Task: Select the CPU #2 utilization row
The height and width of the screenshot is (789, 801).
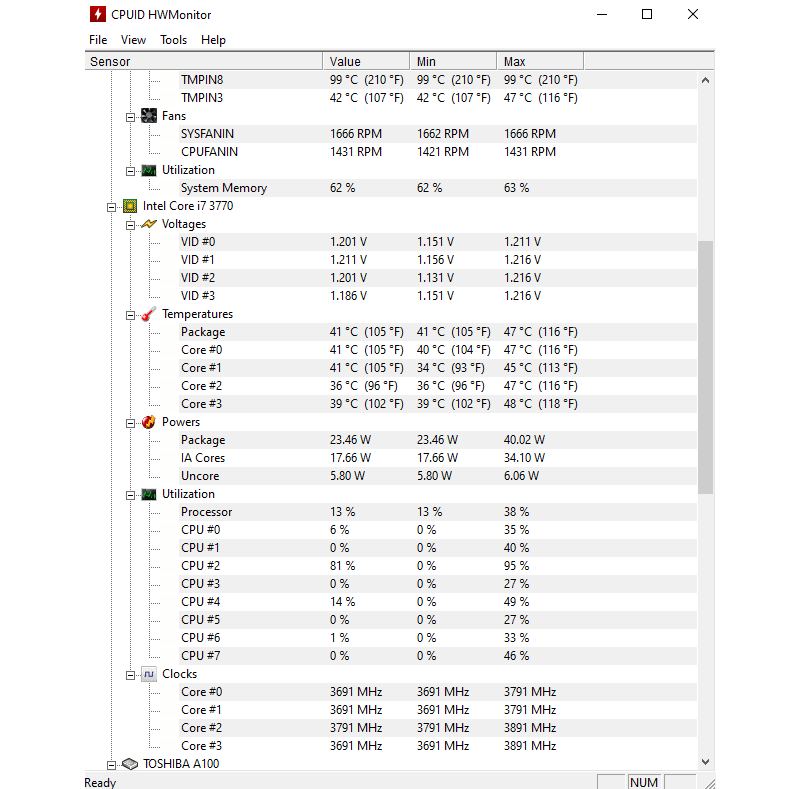Action: click(x=438, y=566)
